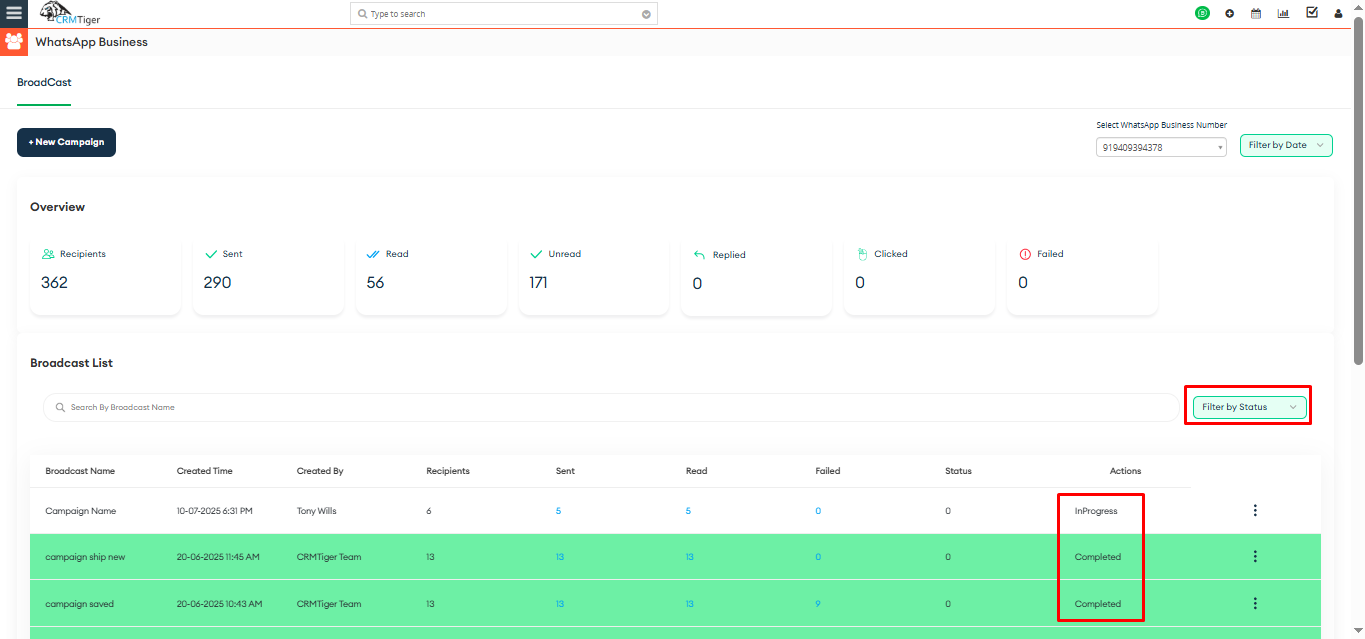Click the Recipients column header
The width and height of the screenshot is (1365, 639).
[448, 471]
